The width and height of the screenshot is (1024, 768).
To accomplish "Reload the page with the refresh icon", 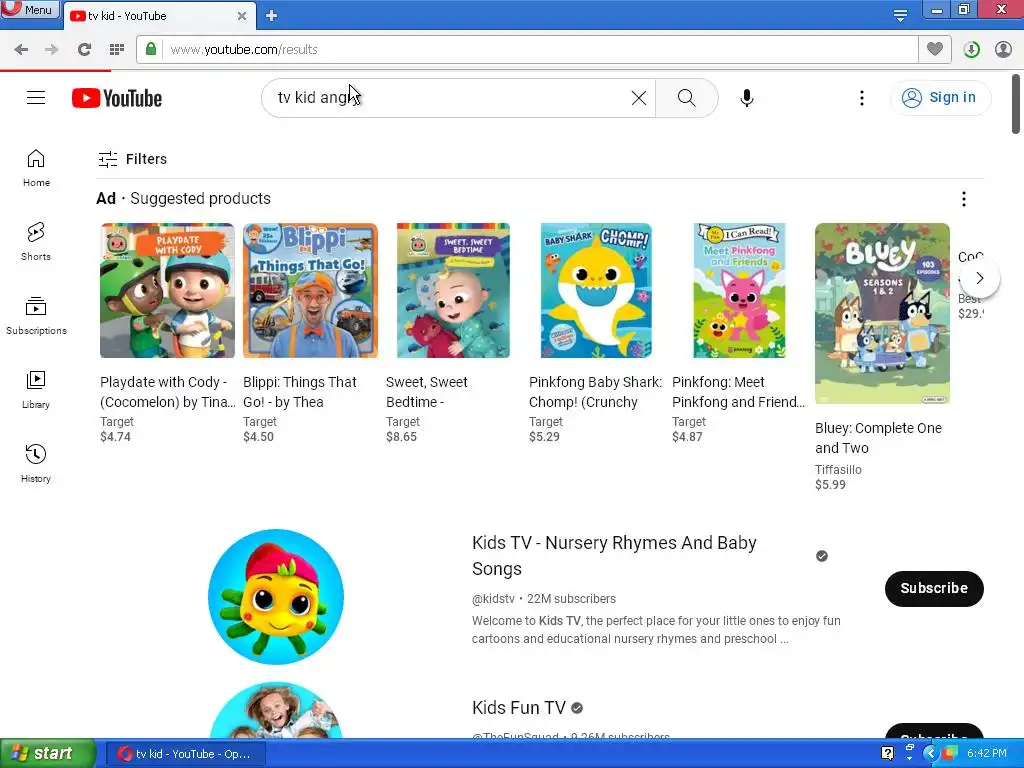I will [x=84, y=50].
